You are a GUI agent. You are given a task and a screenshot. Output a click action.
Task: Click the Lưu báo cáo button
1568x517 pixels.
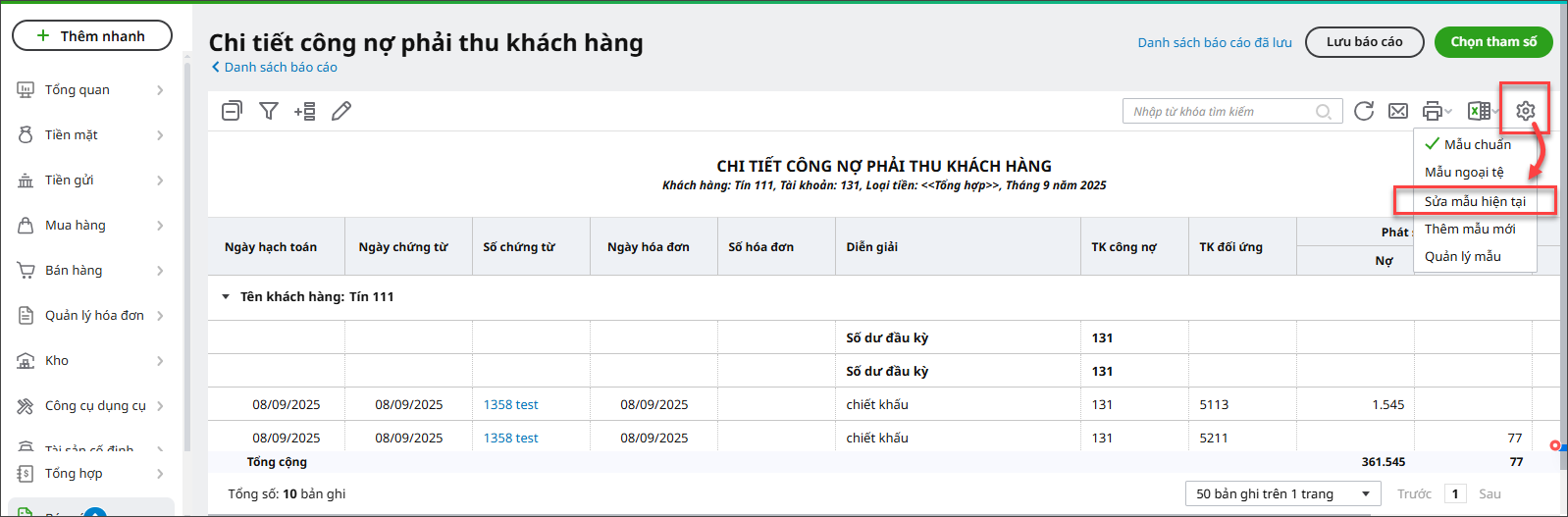point(1364,41)
